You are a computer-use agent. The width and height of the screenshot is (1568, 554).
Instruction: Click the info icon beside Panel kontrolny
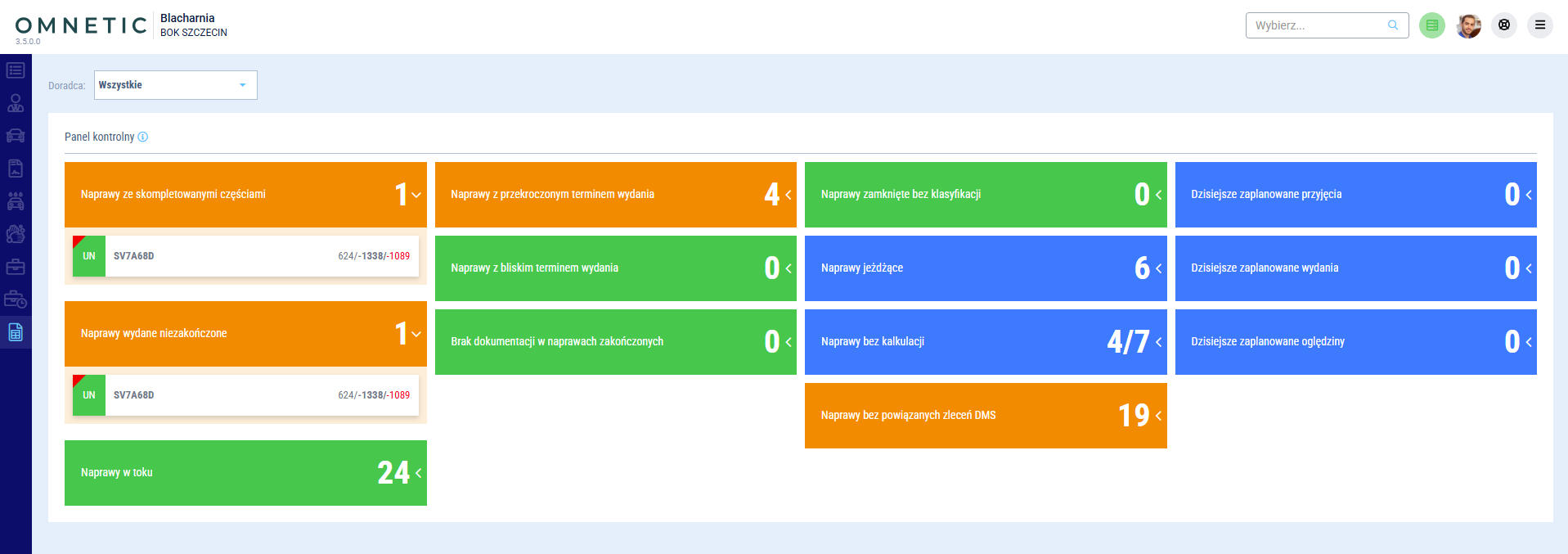click(143, 137)
